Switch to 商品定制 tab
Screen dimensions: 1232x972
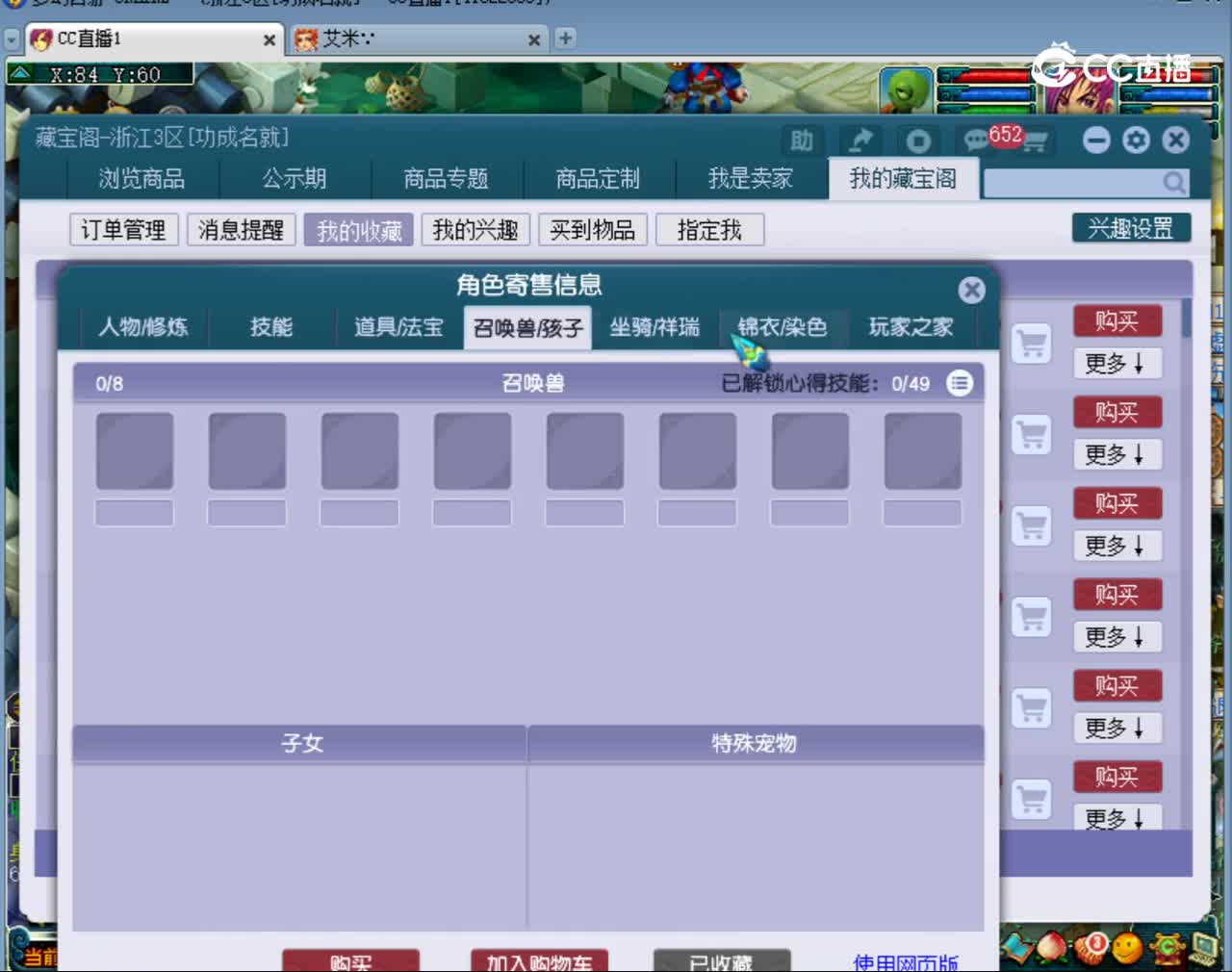pos(598,179)
